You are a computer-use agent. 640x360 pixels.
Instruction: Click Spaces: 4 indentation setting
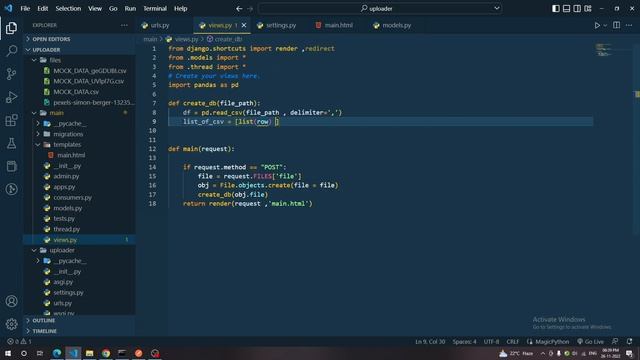(464, 342)
